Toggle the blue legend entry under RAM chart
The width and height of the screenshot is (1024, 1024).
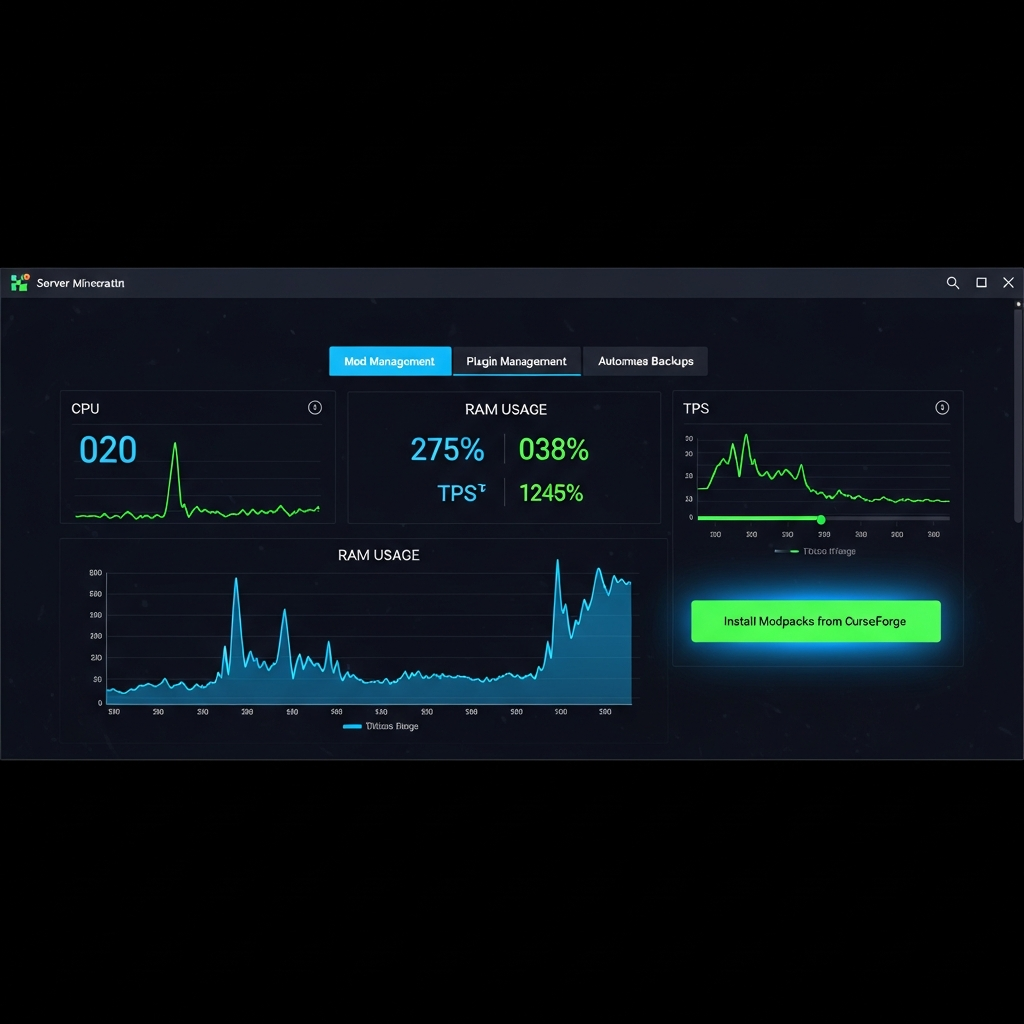tap(381, 726)
